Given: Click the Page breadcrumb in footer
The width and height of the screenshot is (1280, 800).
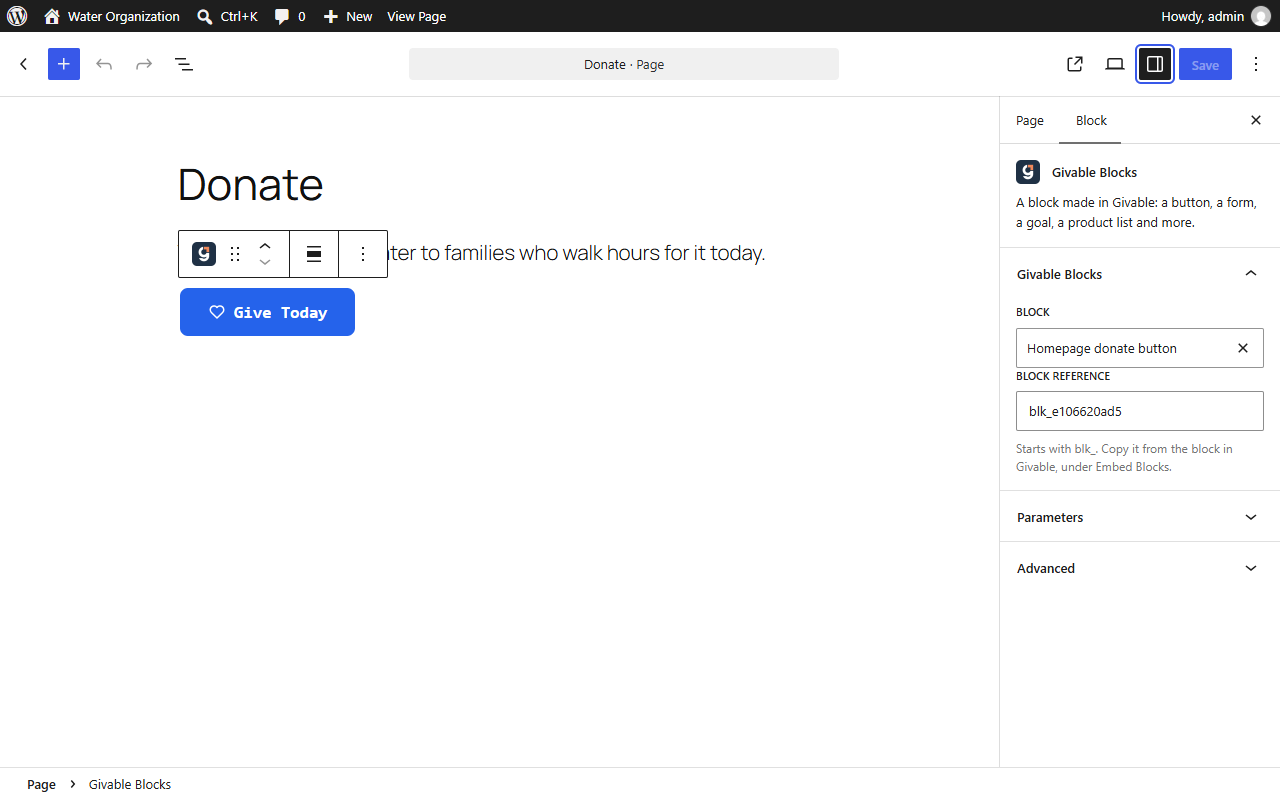Looking at the screenshot, I should 41,784.
